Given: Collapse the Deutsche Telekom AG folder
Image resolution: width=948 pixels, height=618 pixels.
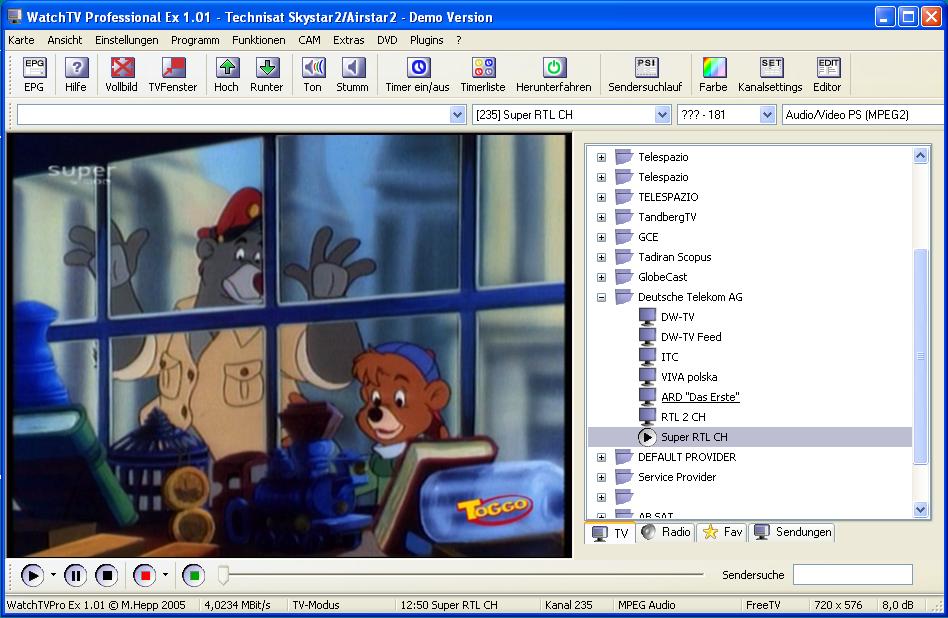Looking at the screenshot, I should click(x=601, y=297).
